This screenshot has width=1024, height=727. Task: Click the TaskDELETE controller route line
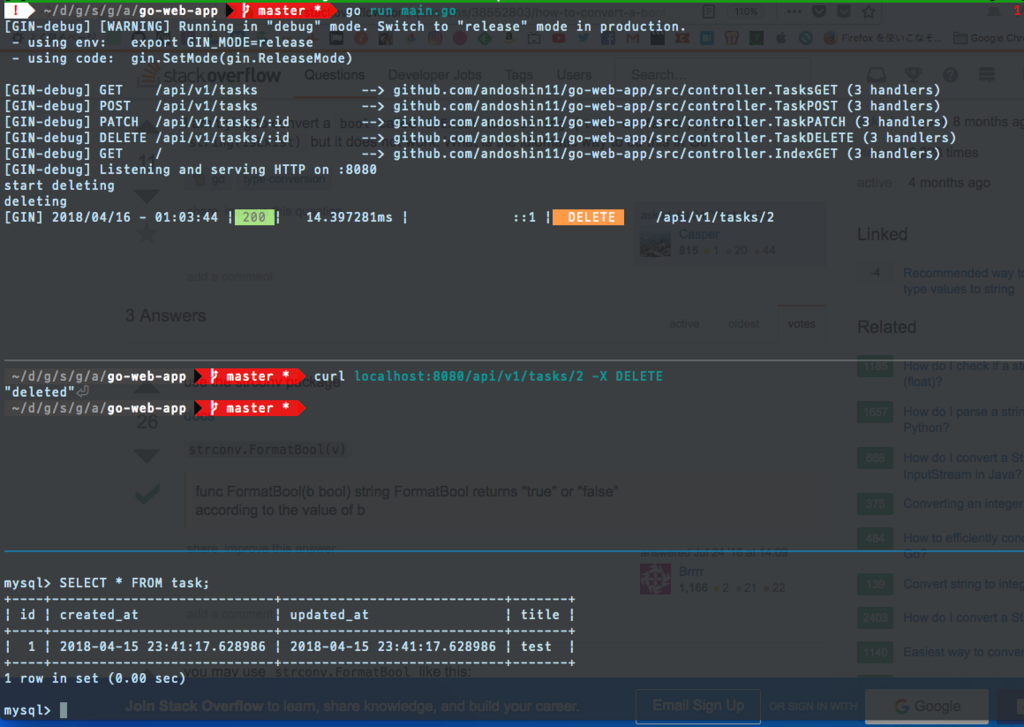[480, 138]
